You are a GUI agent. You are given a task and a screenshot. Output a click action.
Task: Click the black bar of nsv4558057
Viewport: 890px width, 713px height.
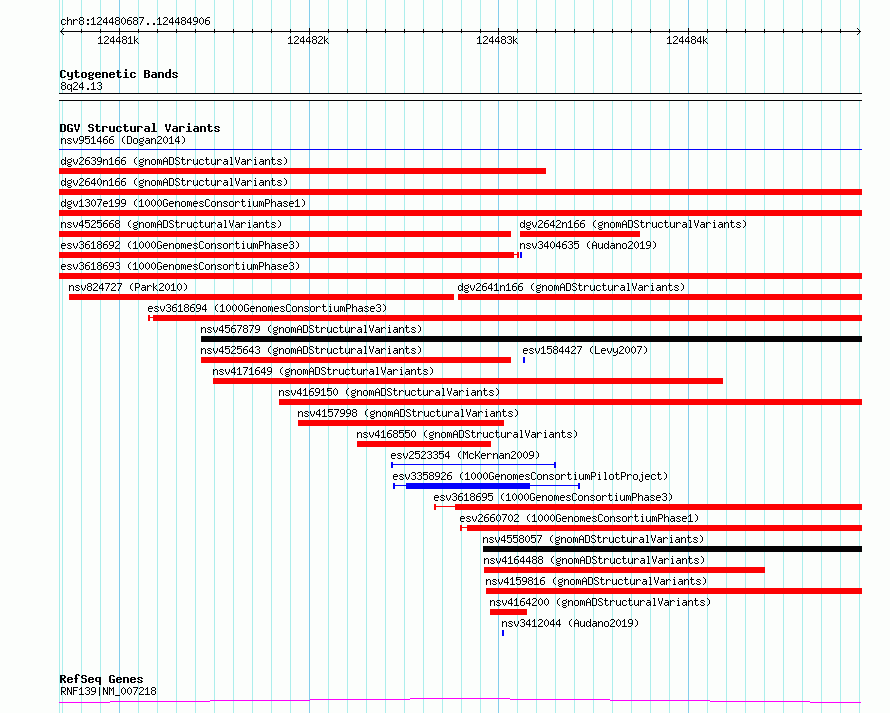click(673, 549)
